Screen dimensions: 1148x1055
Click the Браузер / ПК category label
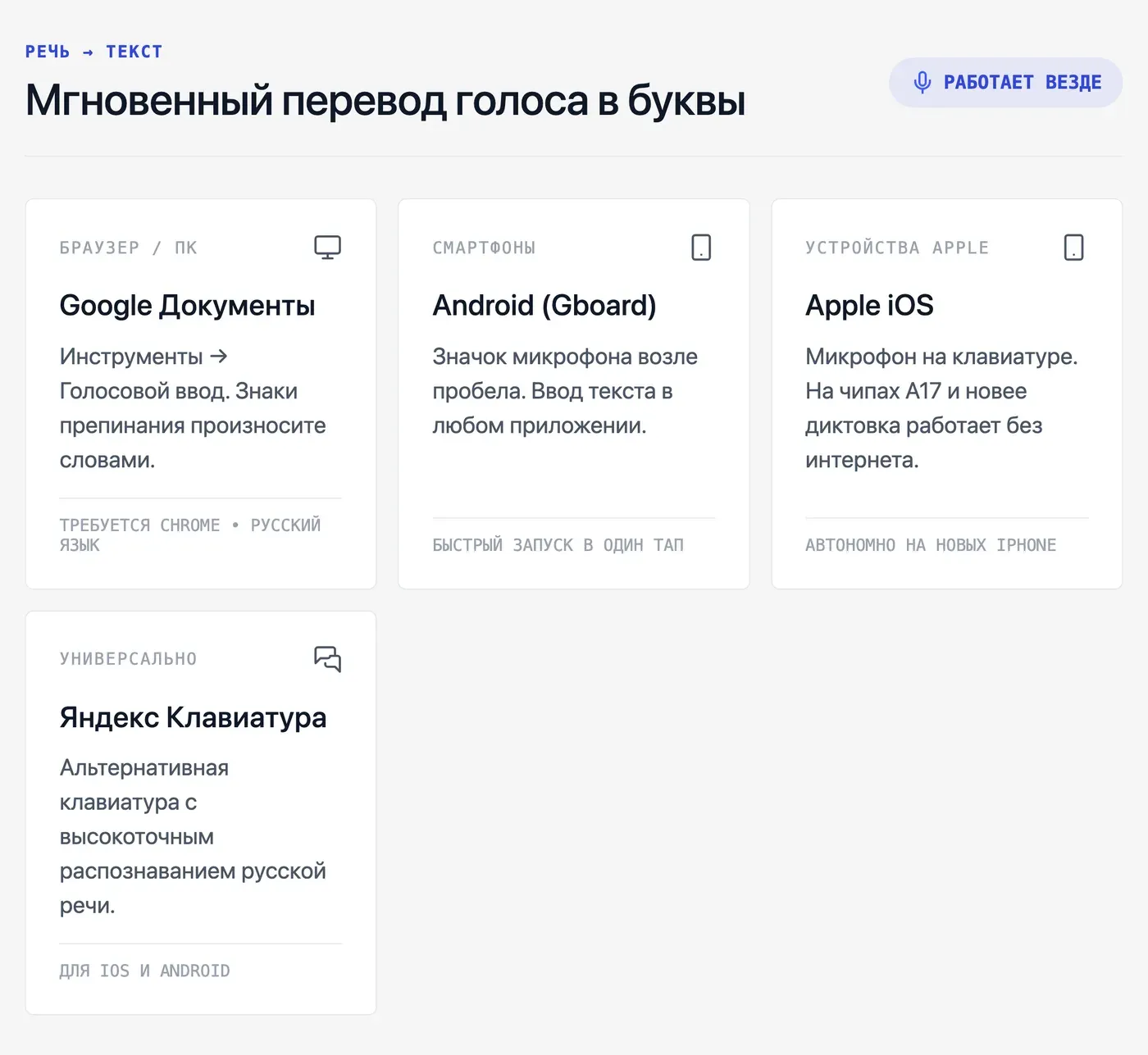coord(129,248)
